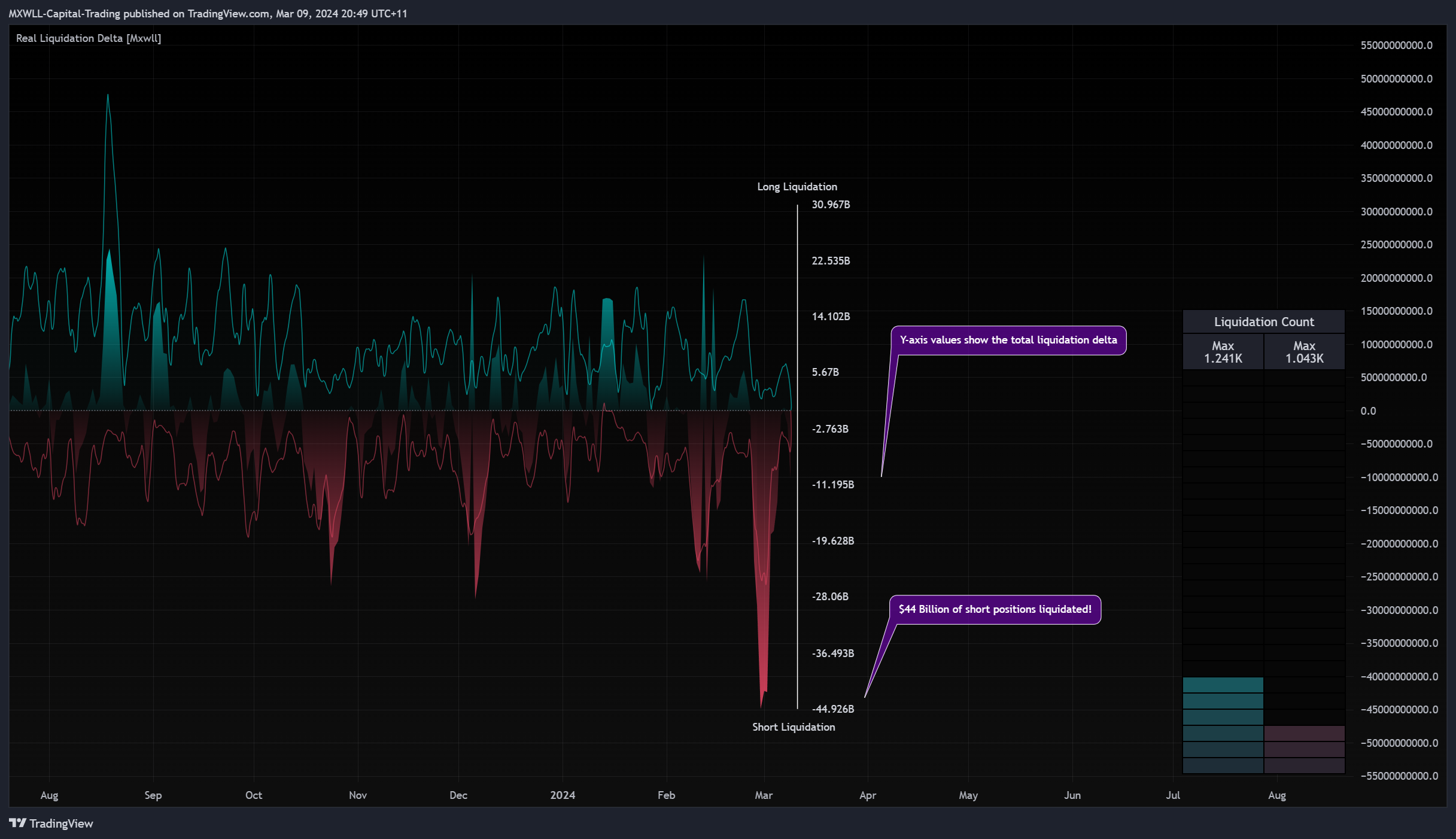Click the Max 1.043K table cell
Image resolution: width=1456 pixels, height=839 pixels.
click(x=1305, y=352)
